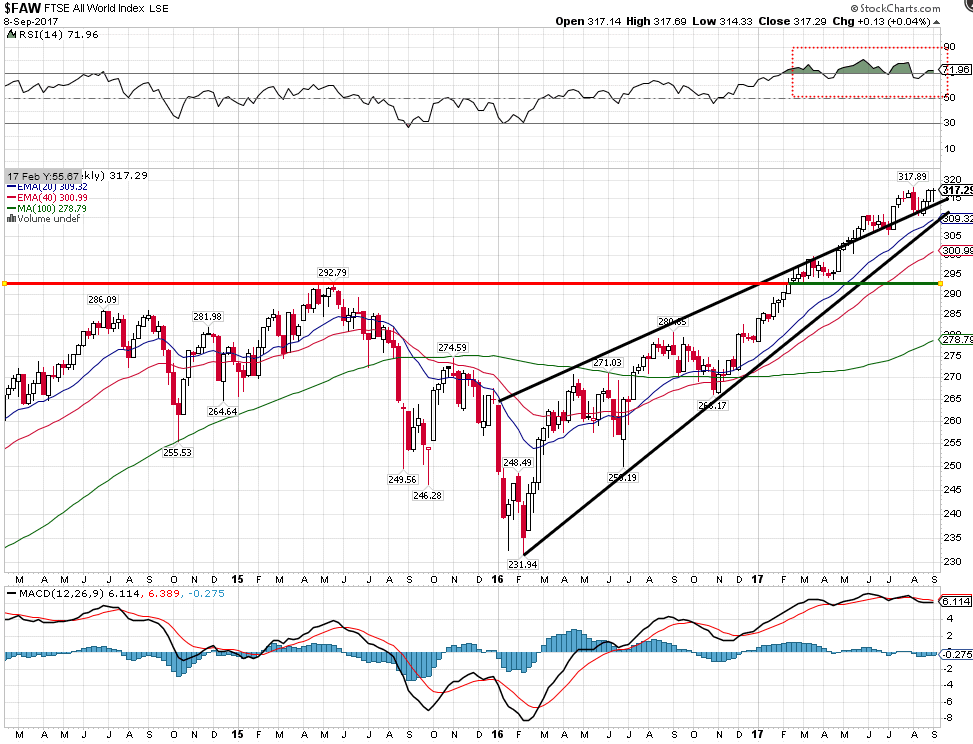Click the 281.98 price label
Screen dimensions: 973x744
207,316
